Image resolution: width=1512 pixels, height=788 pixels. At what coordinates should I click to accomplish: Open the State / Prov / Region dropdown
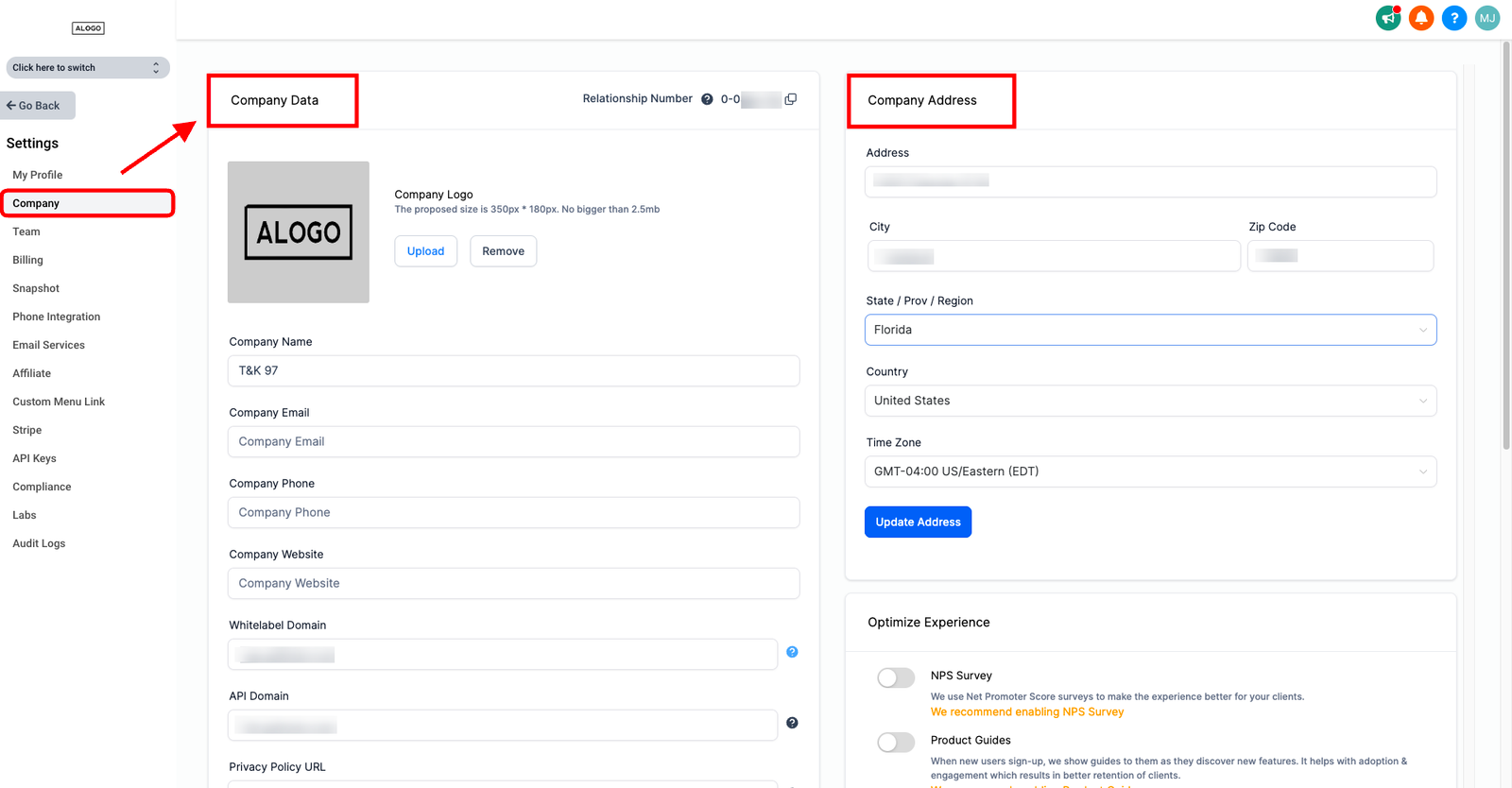(1149, 330)
